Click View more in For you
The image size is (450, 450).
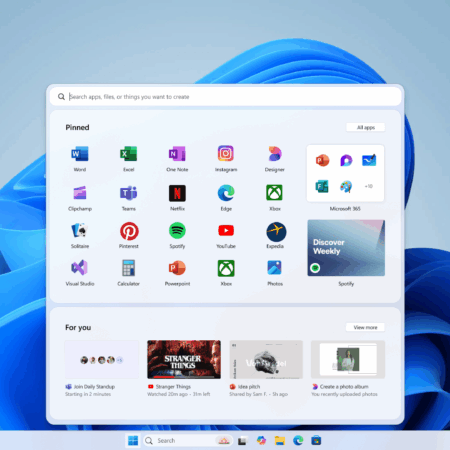tap(365, 328)
